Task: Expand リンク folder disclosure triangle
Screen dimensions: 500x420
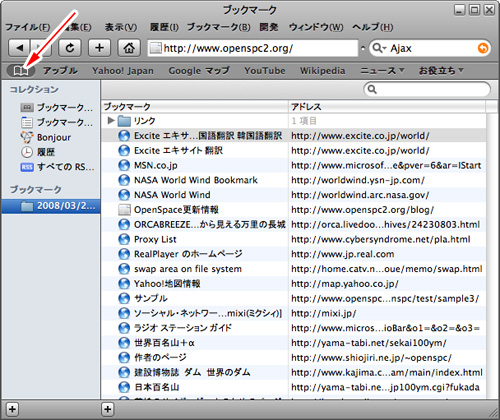Action: coord(111,120)
